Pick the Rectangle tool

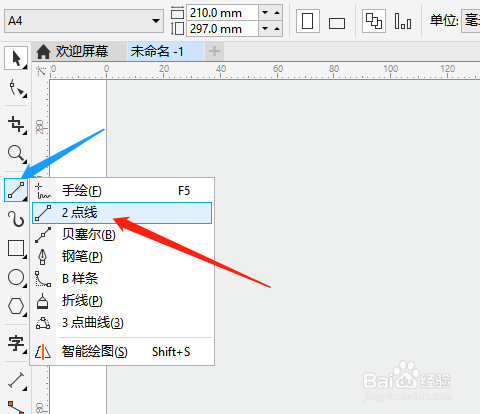tap(16, 248)
